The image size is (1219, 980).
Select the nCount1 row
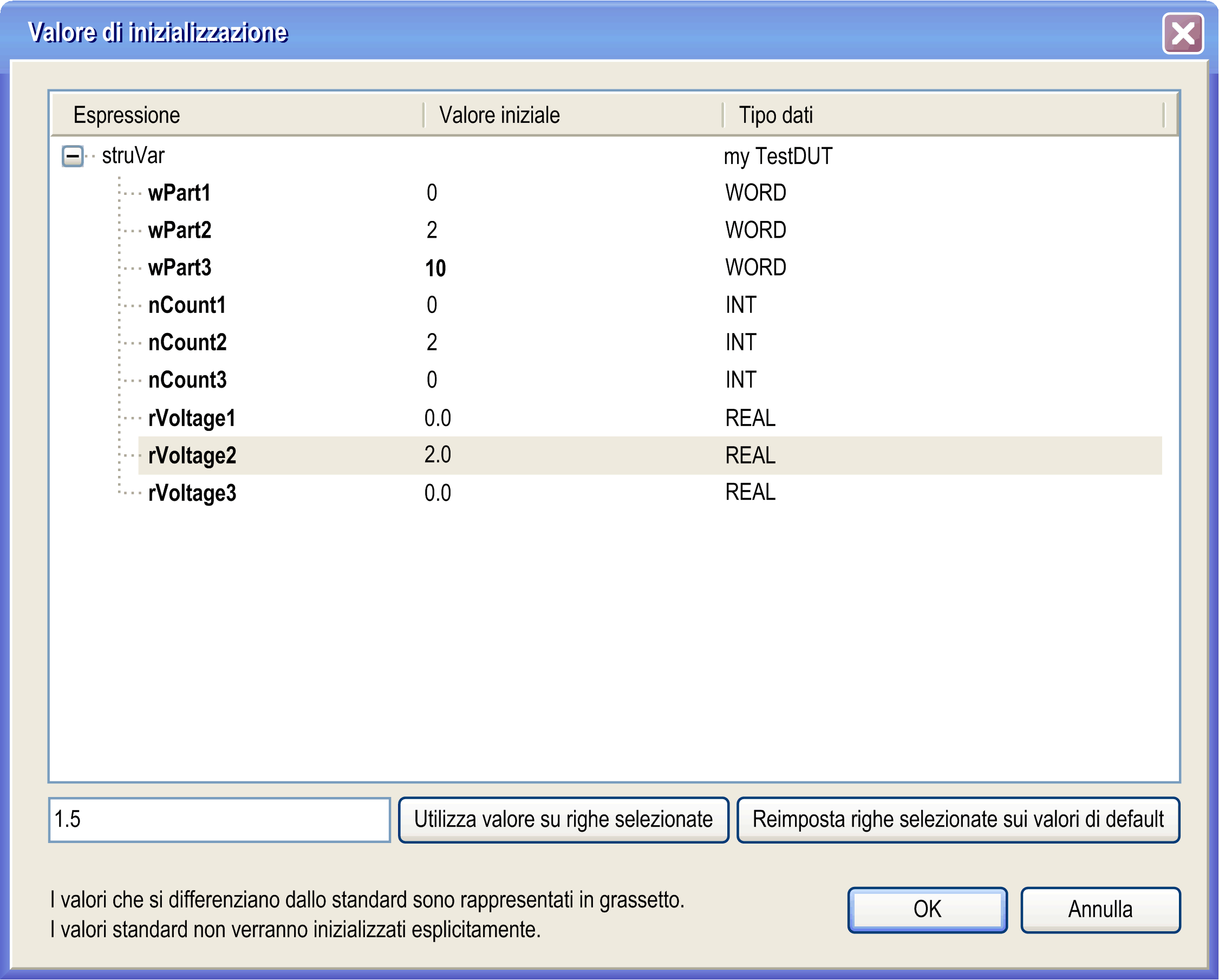click(x=187, y=306)
